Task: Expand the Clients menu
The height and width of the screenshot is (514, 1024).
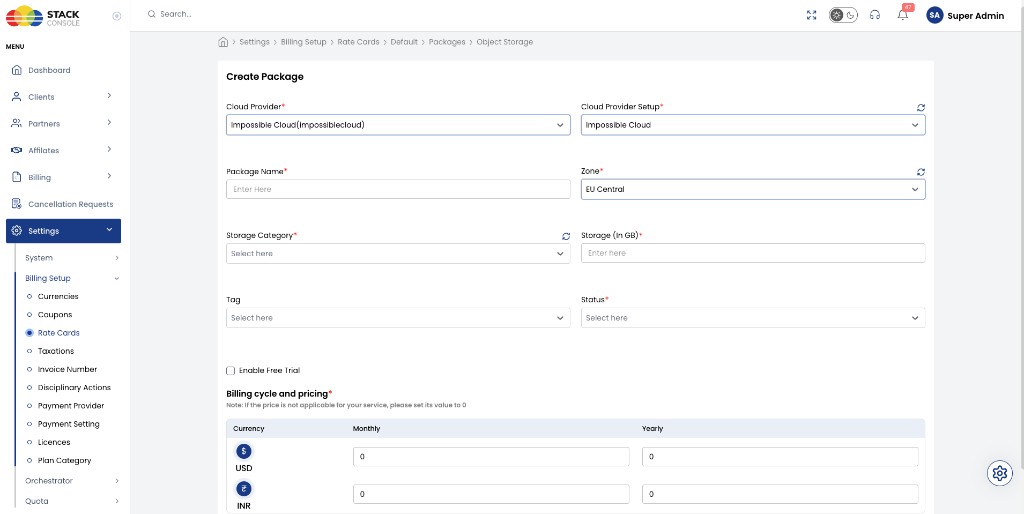Action: [x=63, y=97]
